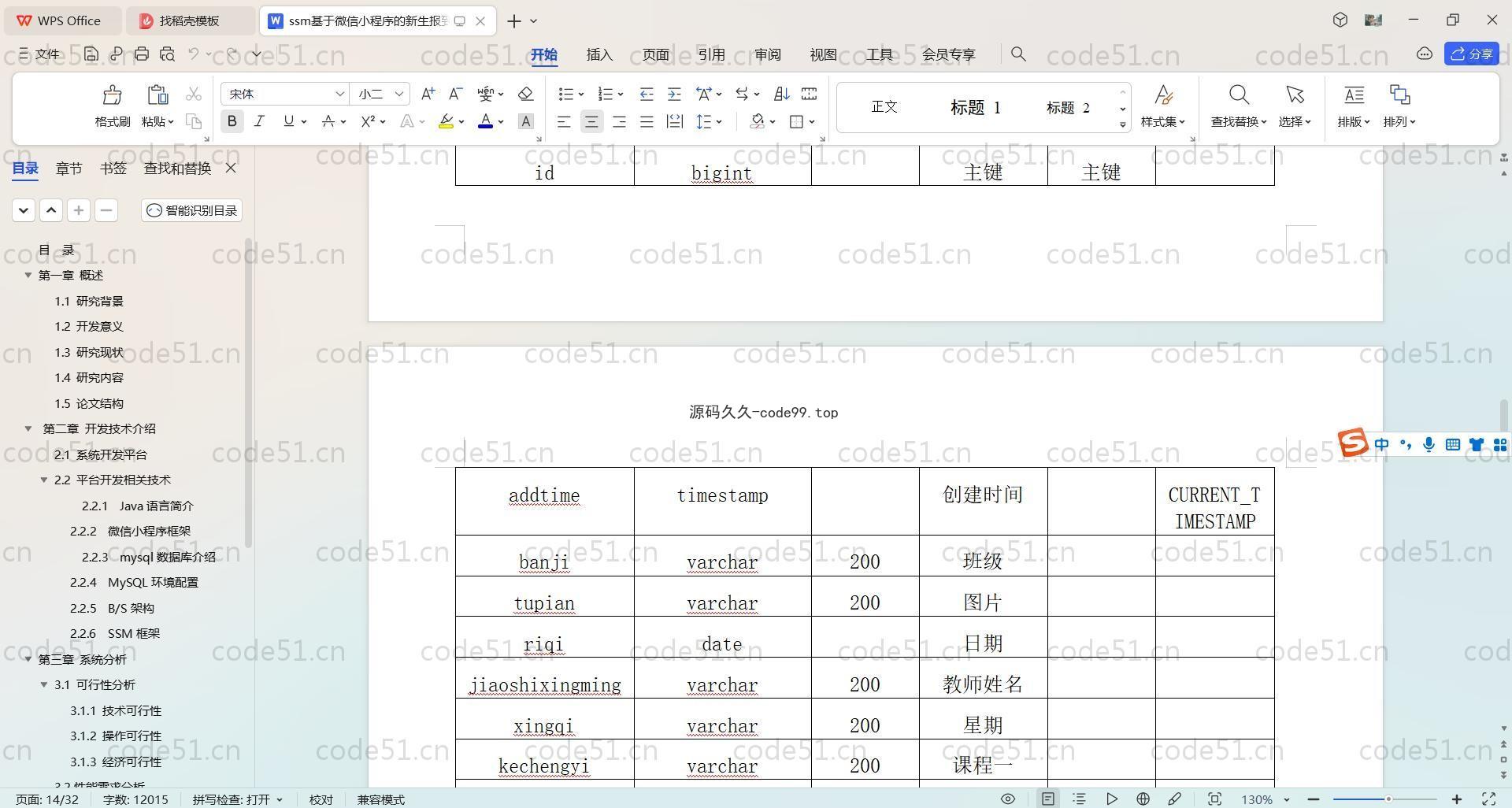Screen dimensions: 1512x808
Task: Increase font size icon
Action: click(428, 94)
